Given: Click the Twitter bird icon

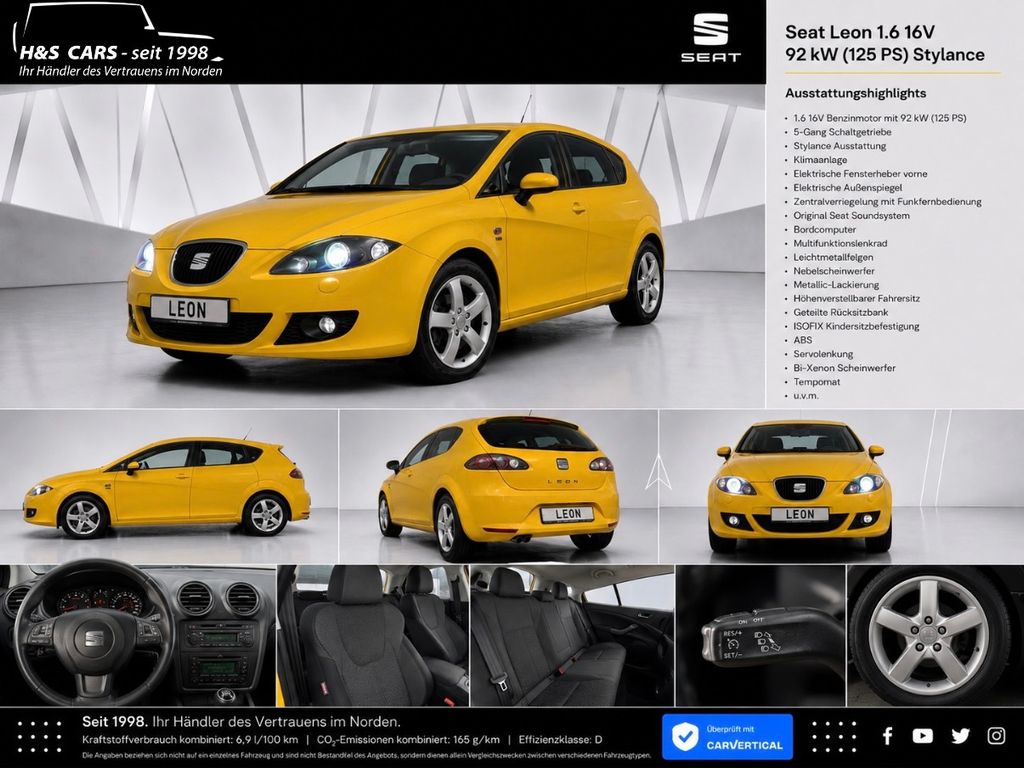Looking at the screenshot, I should pyautogui.click(x=960, y=736).
